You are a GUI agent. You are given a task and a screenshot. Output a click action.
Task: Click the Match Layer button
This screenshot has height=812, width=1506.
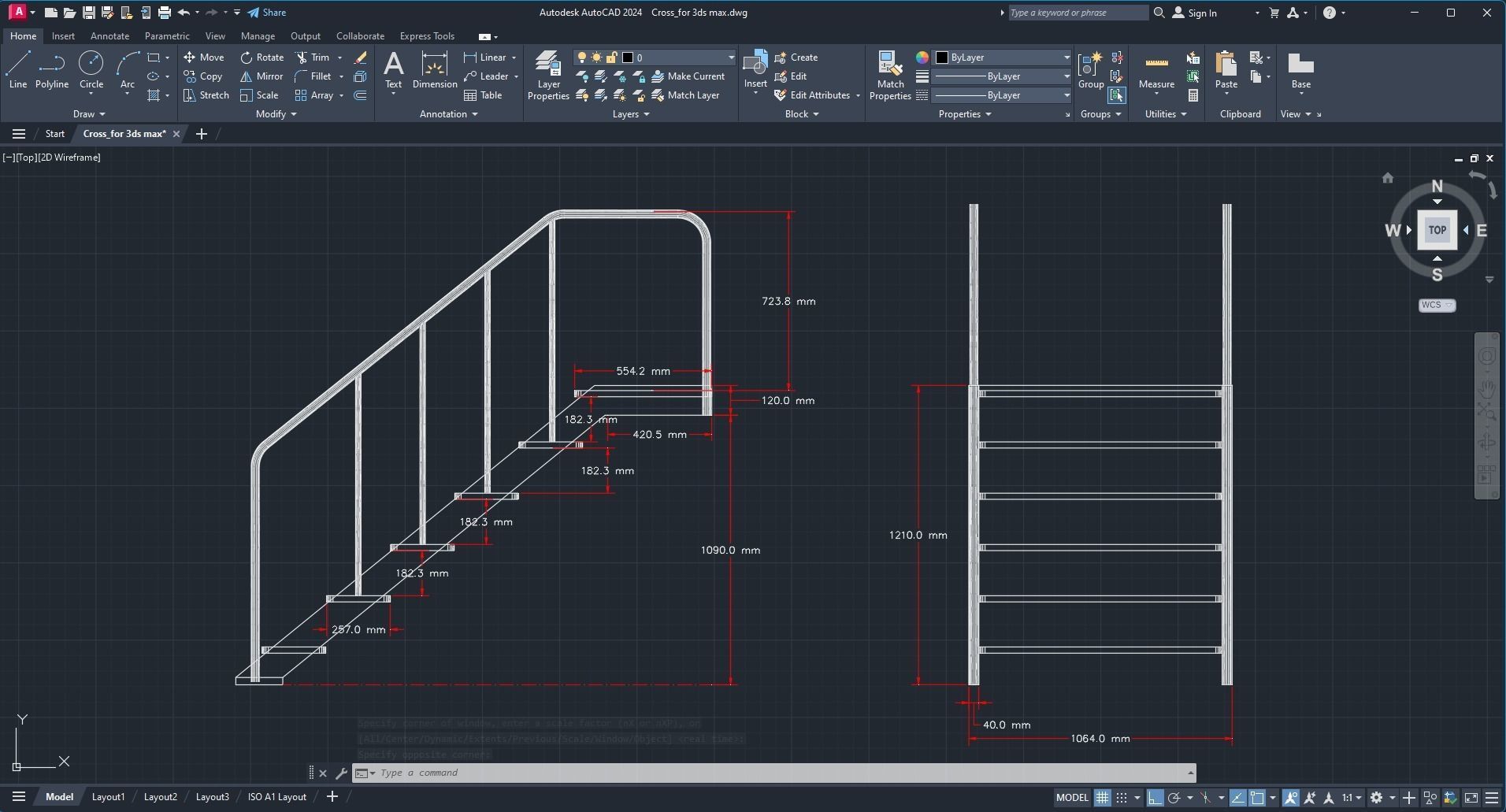coord(685,95)
